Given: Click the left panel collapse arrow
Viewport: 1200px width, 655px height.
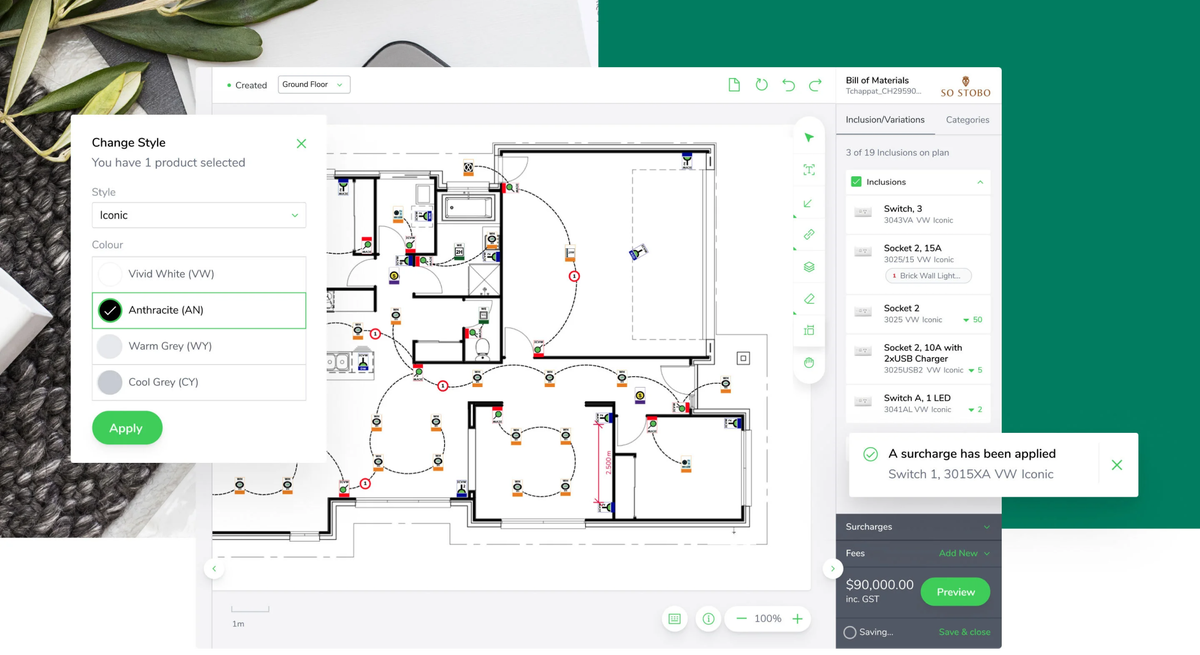Looking at the screenshot, I should tap(214, 569).
